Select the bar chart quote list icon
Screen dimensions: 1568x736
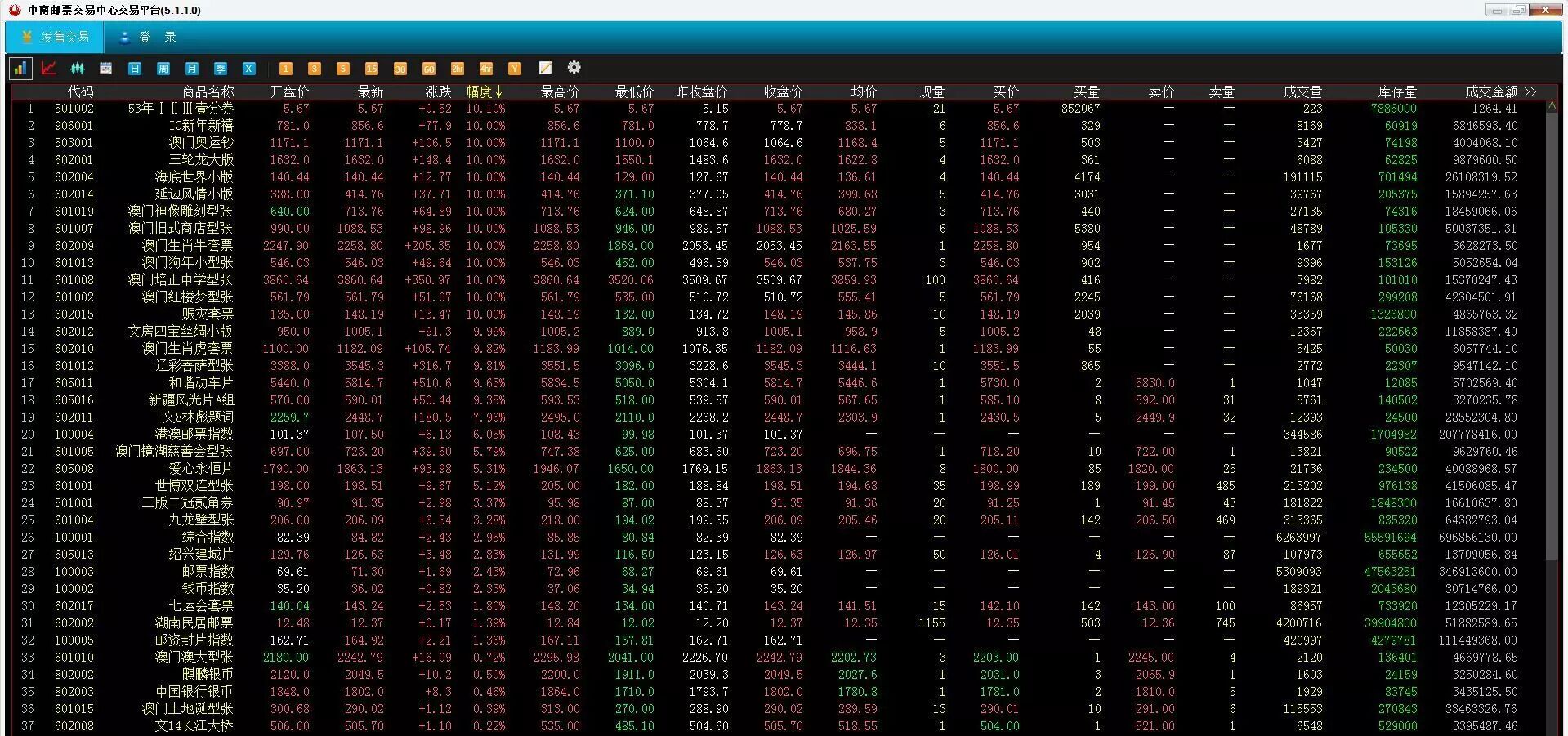pyautogui.click(x=20, y=69)
